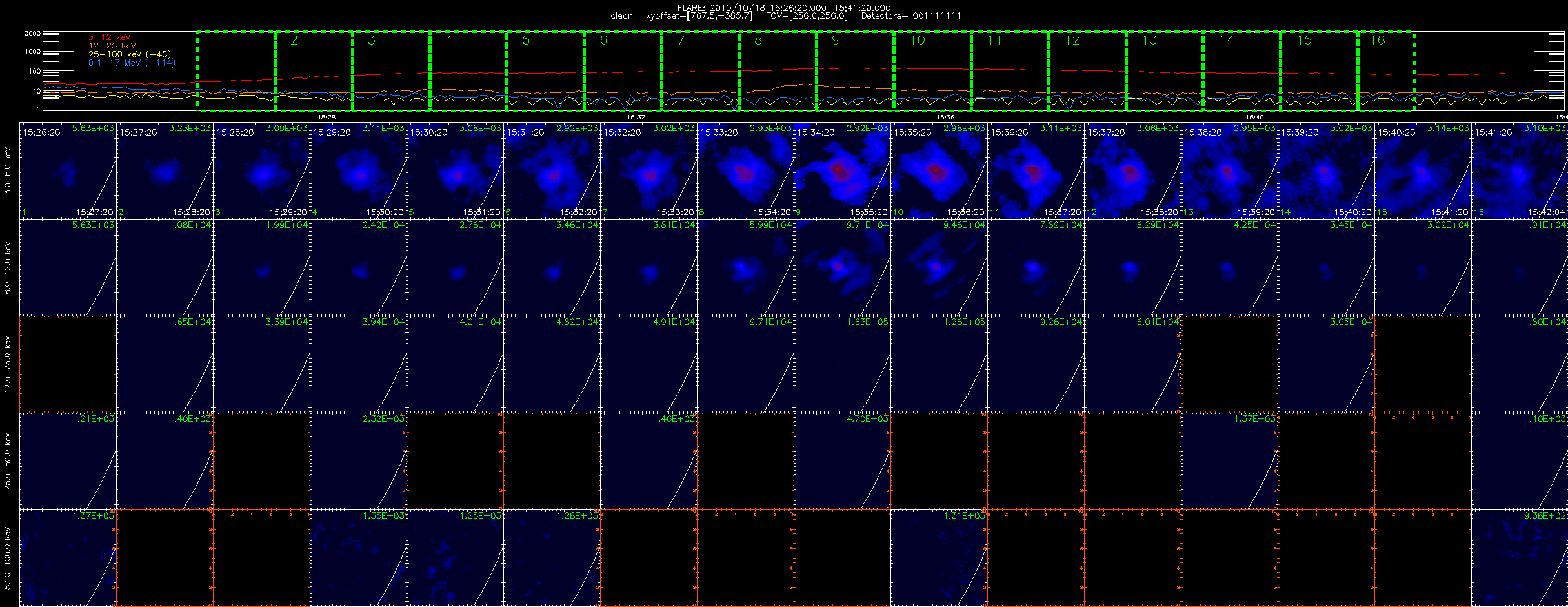View the 50.0-100.0 keV image labeled 1.37E+03
This screenshot has height=607, width=1568.
coord(68,558)
